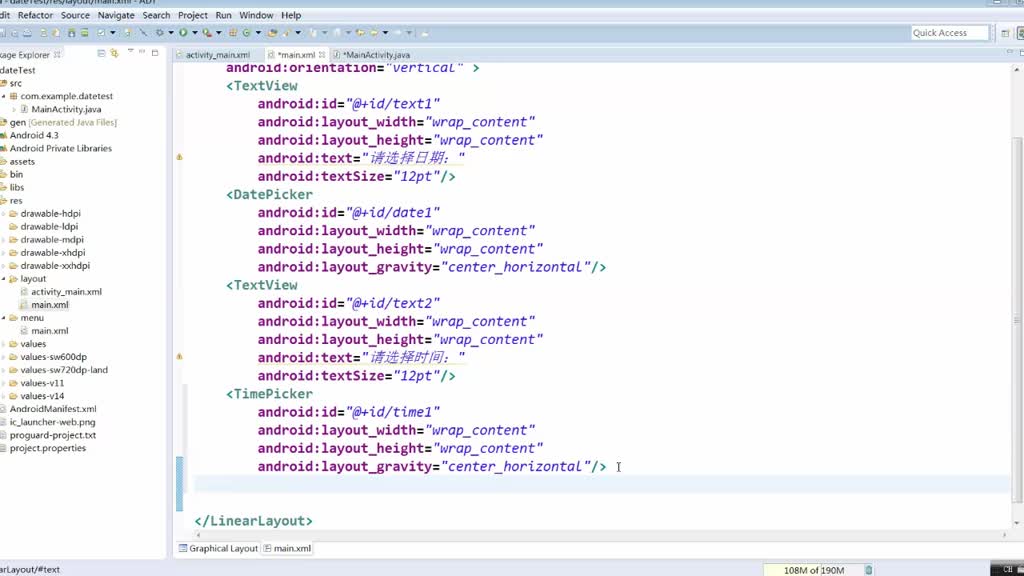This screenshot has width=1024, height=576.
Task: Click the Android SDK Manager icon
Action: point(71,33)
